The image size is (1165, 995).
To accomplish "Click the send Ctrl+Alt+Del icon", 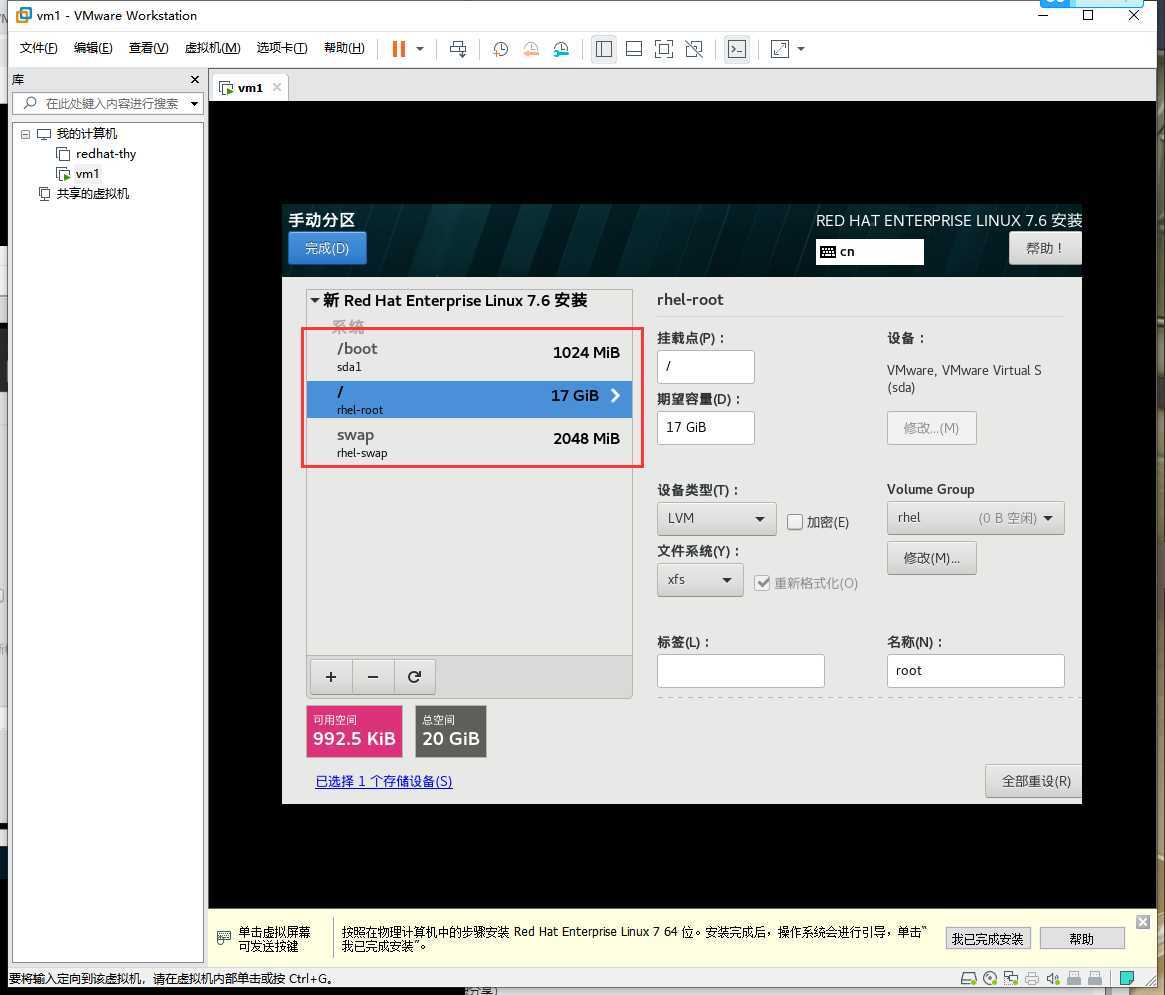I will (458, 49).
